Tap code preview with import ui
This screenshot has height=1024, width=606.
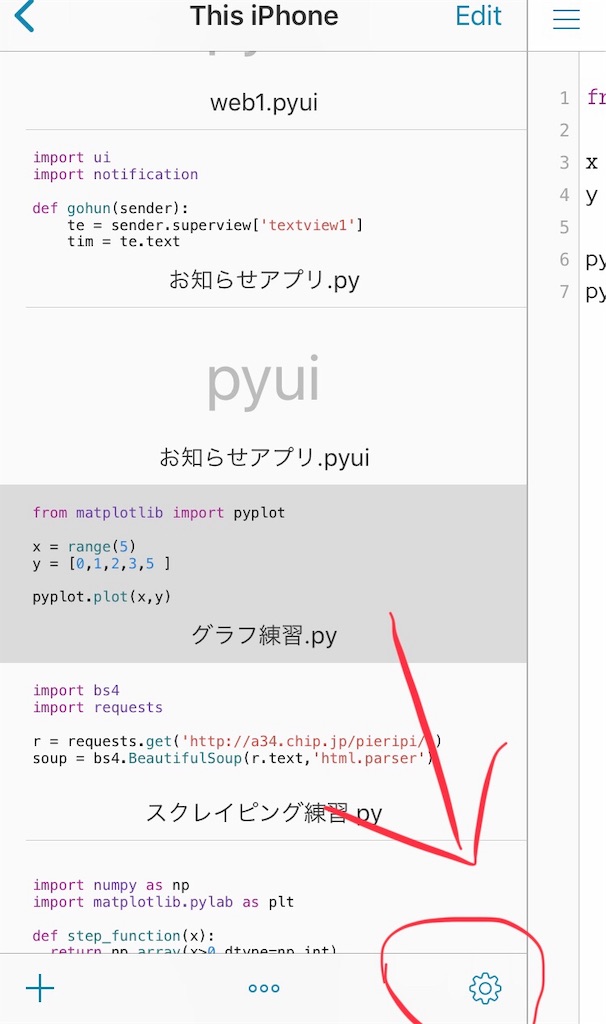198,199
